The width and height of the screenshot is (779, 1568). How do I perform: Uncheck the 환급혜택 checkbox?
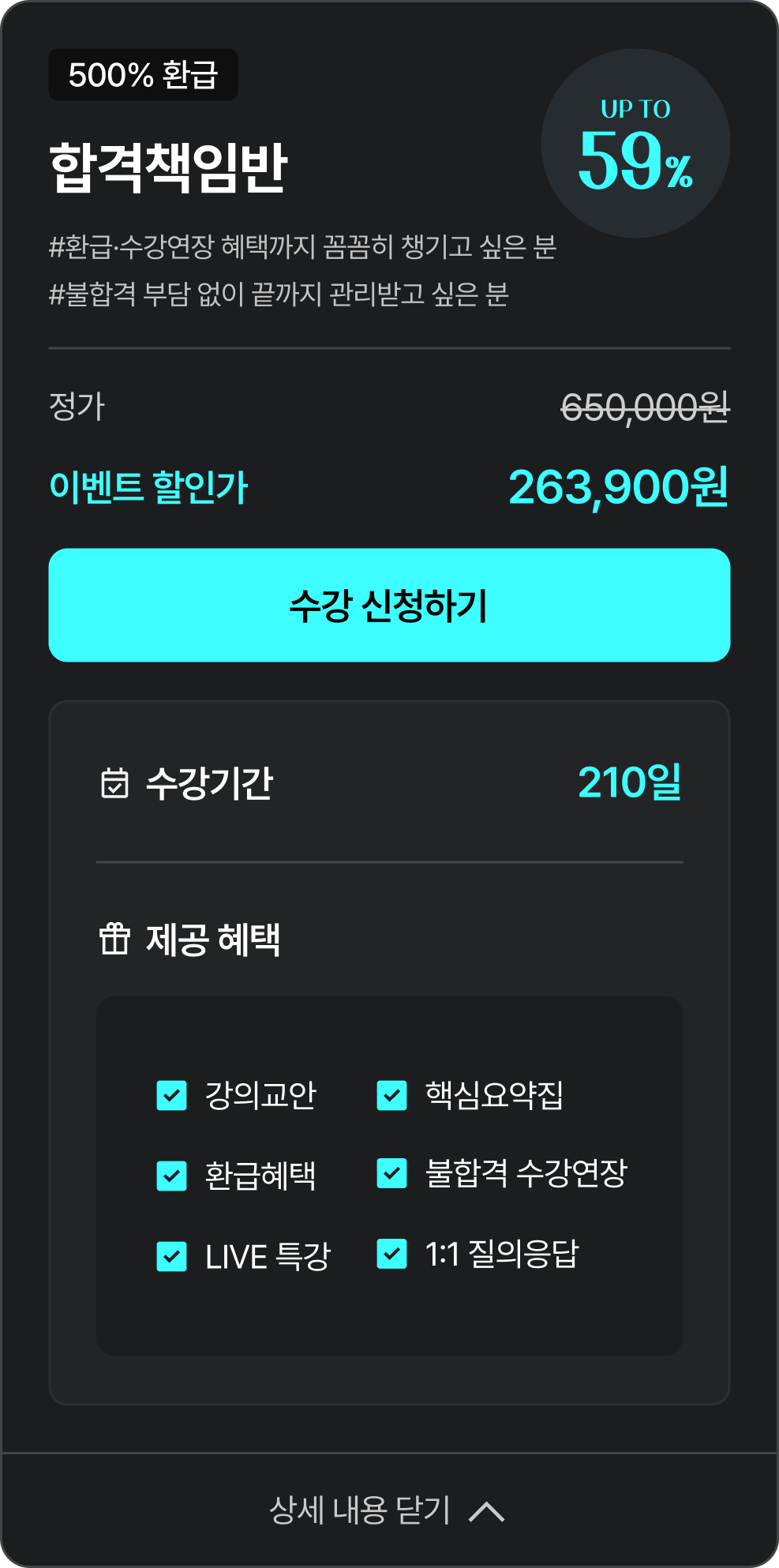click(172, 1176)
